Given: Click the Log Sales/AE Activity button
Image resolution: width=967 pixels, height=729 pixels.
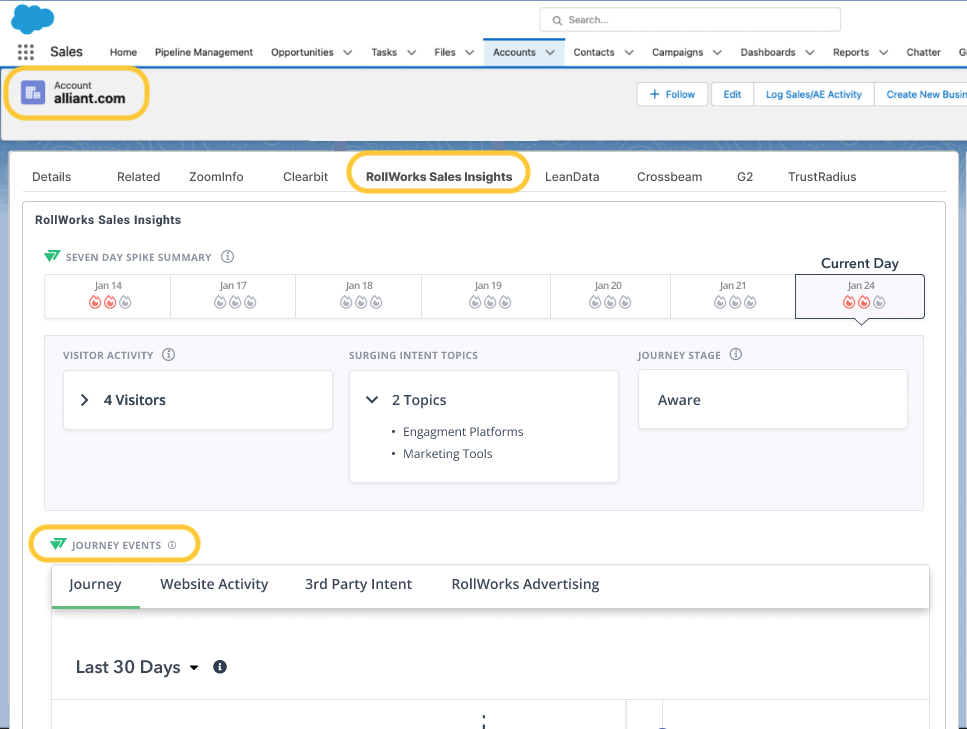Looking at the screenshot, I should click(813, 94).
